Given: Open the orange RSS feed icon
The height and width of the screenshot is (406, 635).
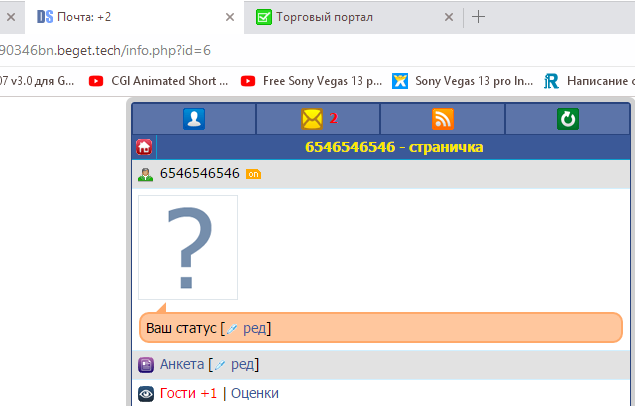Looking at the screenshot, I should (443, 119).
